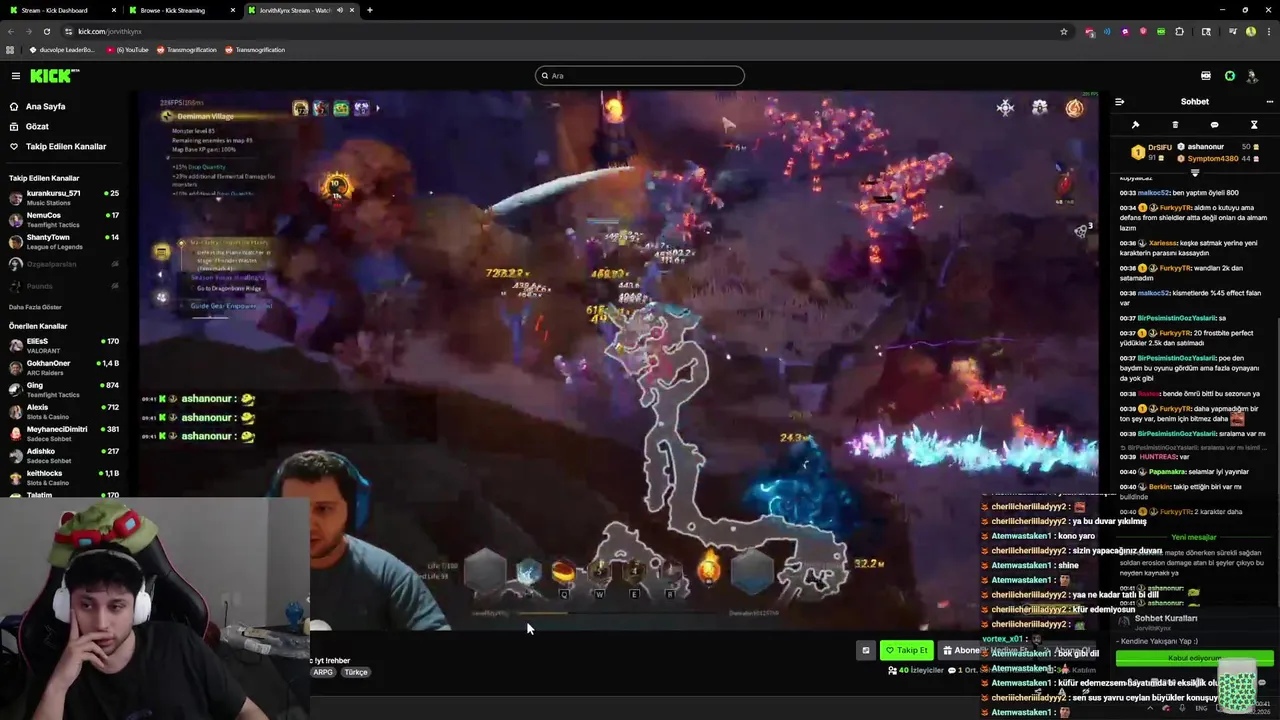Screen dimensions: 1280x720
Task: Click the trash clear-chat icon
Action: point(1175,125)
